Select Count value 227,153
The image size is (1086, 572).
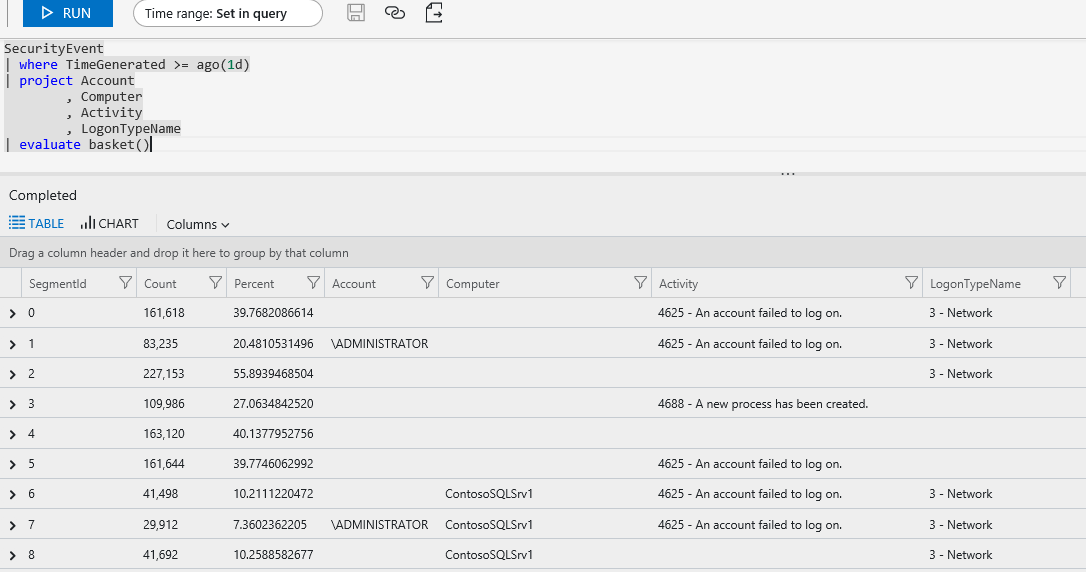(x=163, y=374)
